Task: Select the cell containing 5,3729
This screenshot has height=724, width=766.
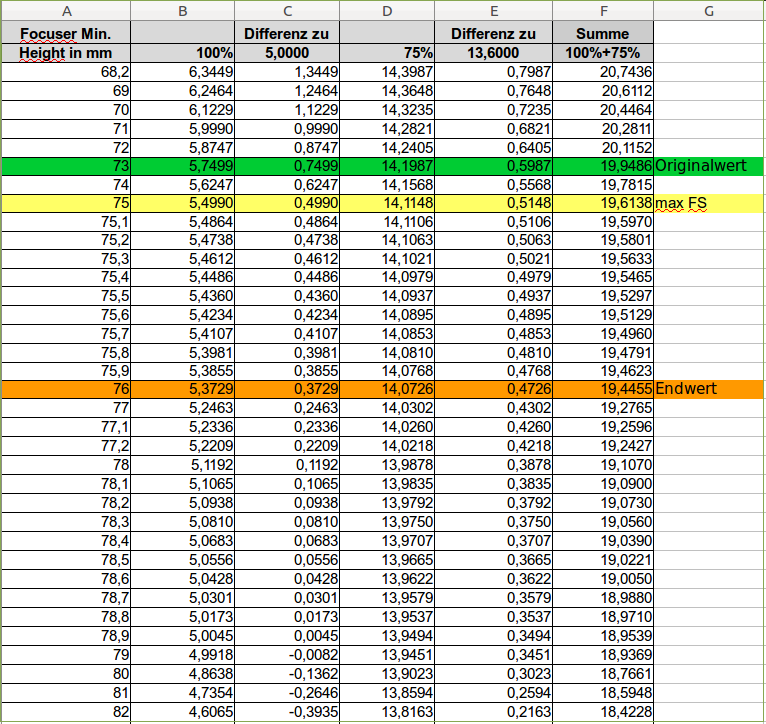Action: [183, 389]
